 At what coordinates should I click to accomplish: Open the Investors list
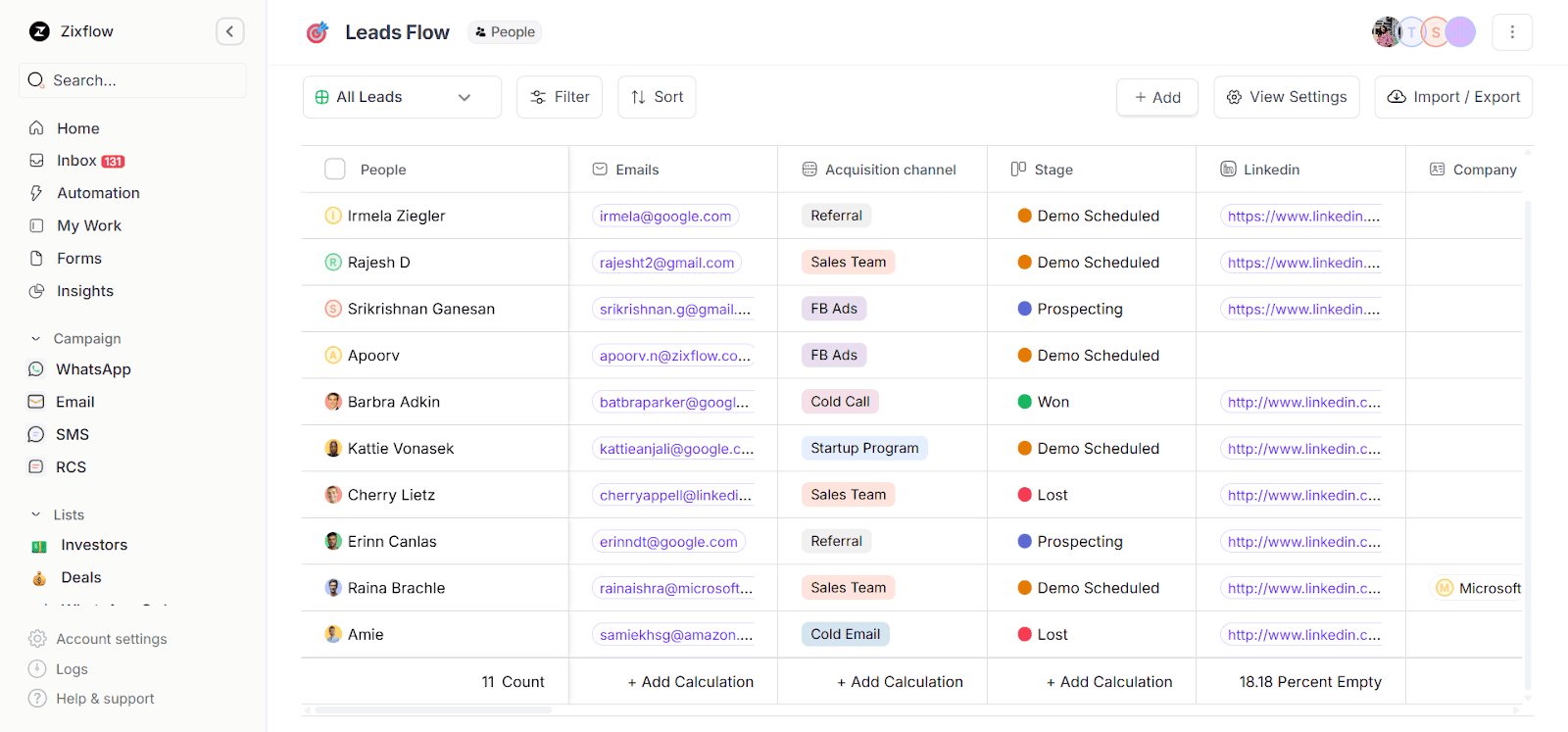coord(93,545)
